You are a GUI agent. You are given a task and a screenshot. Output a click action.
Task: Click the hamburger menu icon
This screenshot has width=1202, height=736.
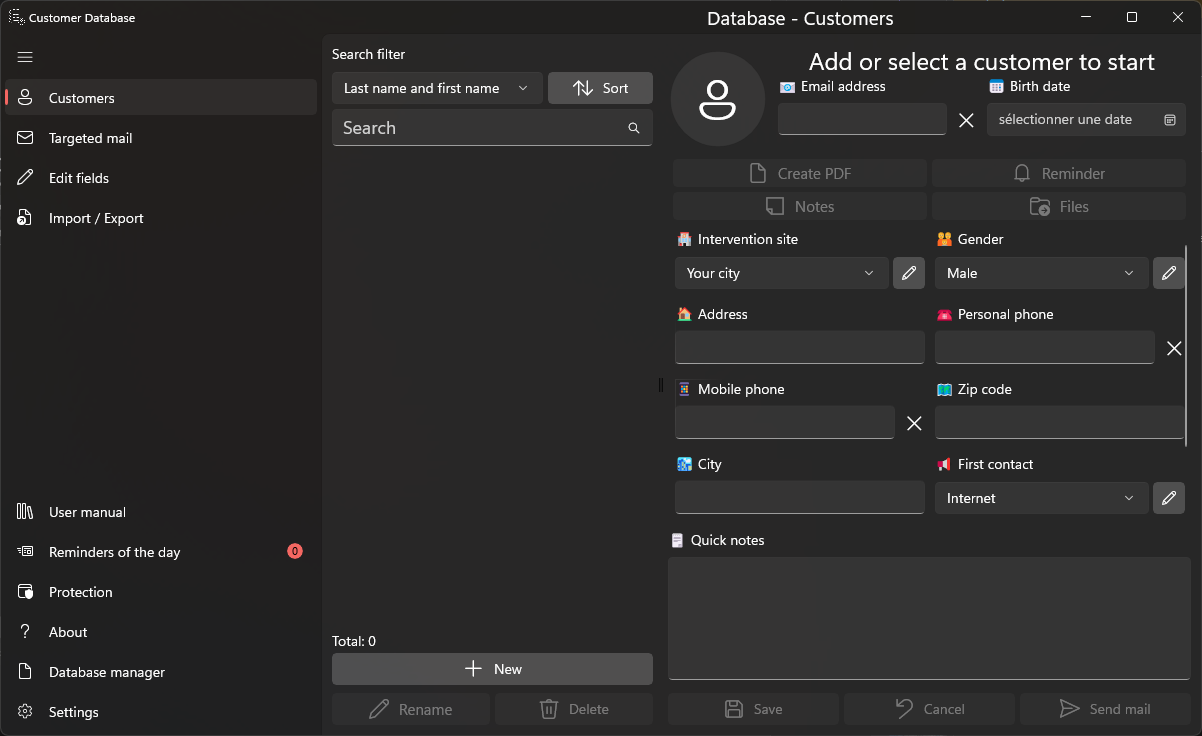[x=25, y=57]
